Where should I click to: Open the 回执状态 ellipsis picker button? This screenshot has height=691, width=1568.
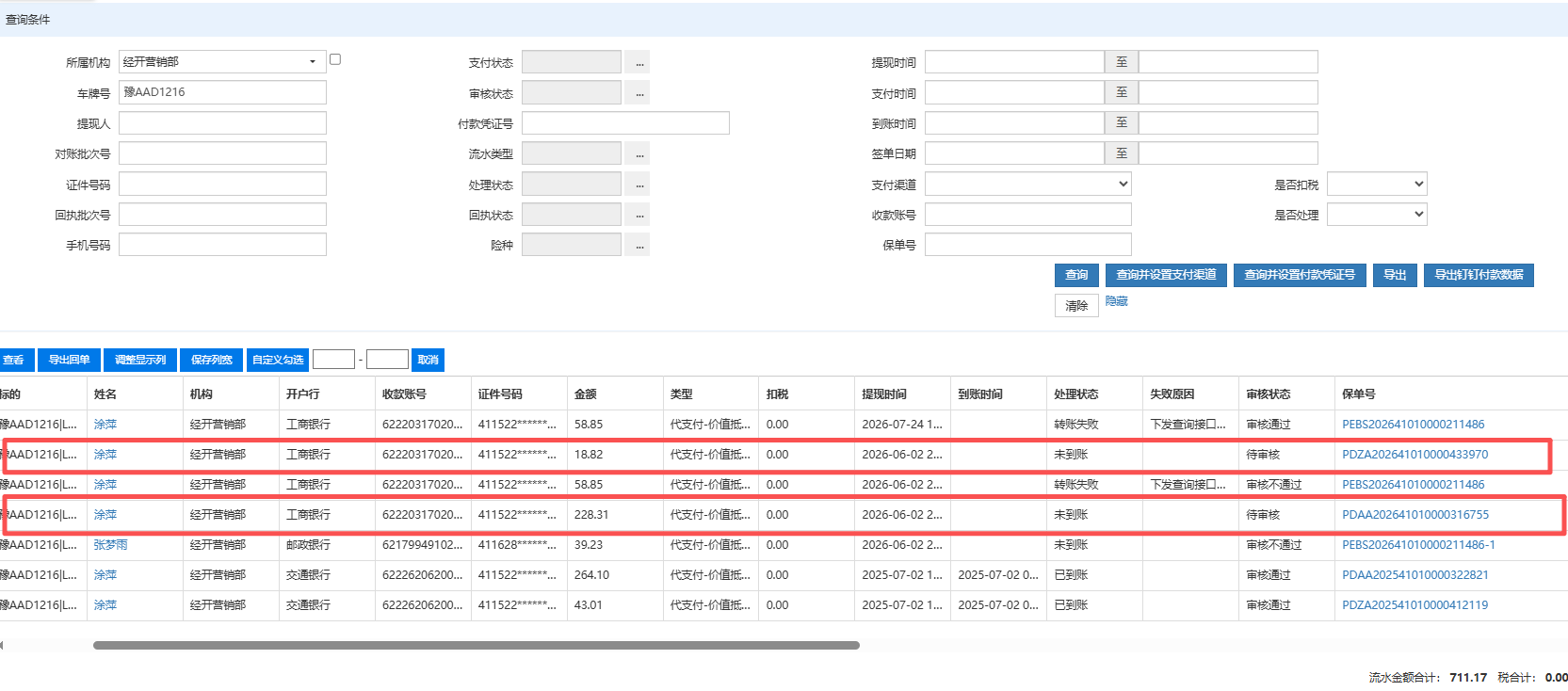[639, 215]
